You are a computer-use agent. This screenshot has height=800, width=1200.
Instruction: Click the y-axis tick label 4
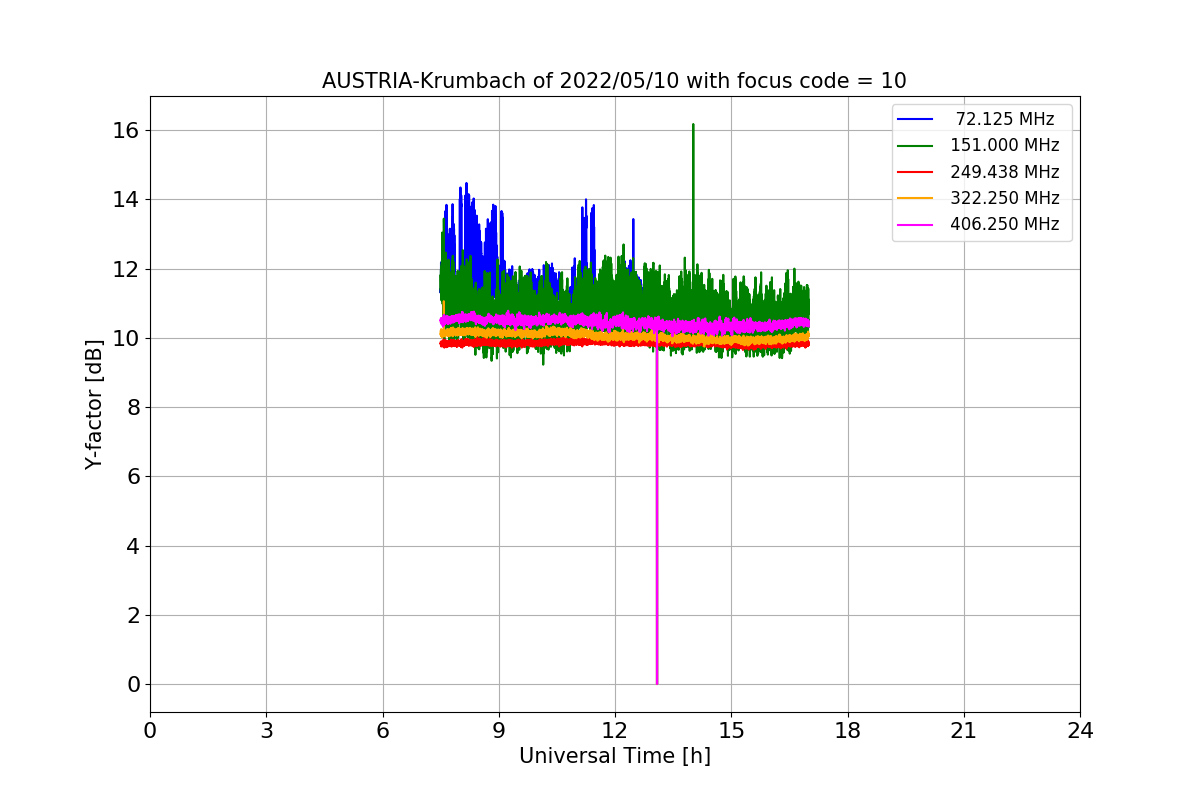click(131, 546)
